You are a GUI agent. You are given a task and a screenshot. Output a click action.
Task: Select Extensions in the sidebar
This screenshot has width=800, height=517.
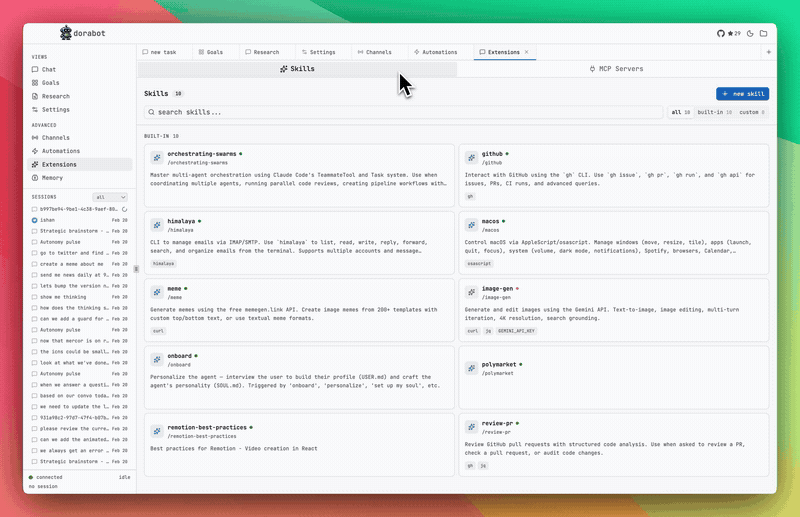point(80,164)
